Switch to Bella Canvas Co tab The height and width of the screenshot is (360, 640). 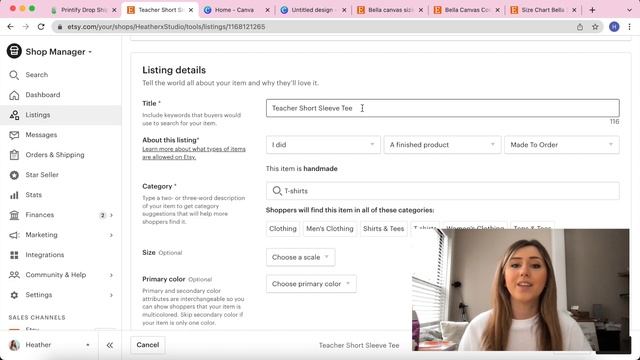click(x=467, y=10)
